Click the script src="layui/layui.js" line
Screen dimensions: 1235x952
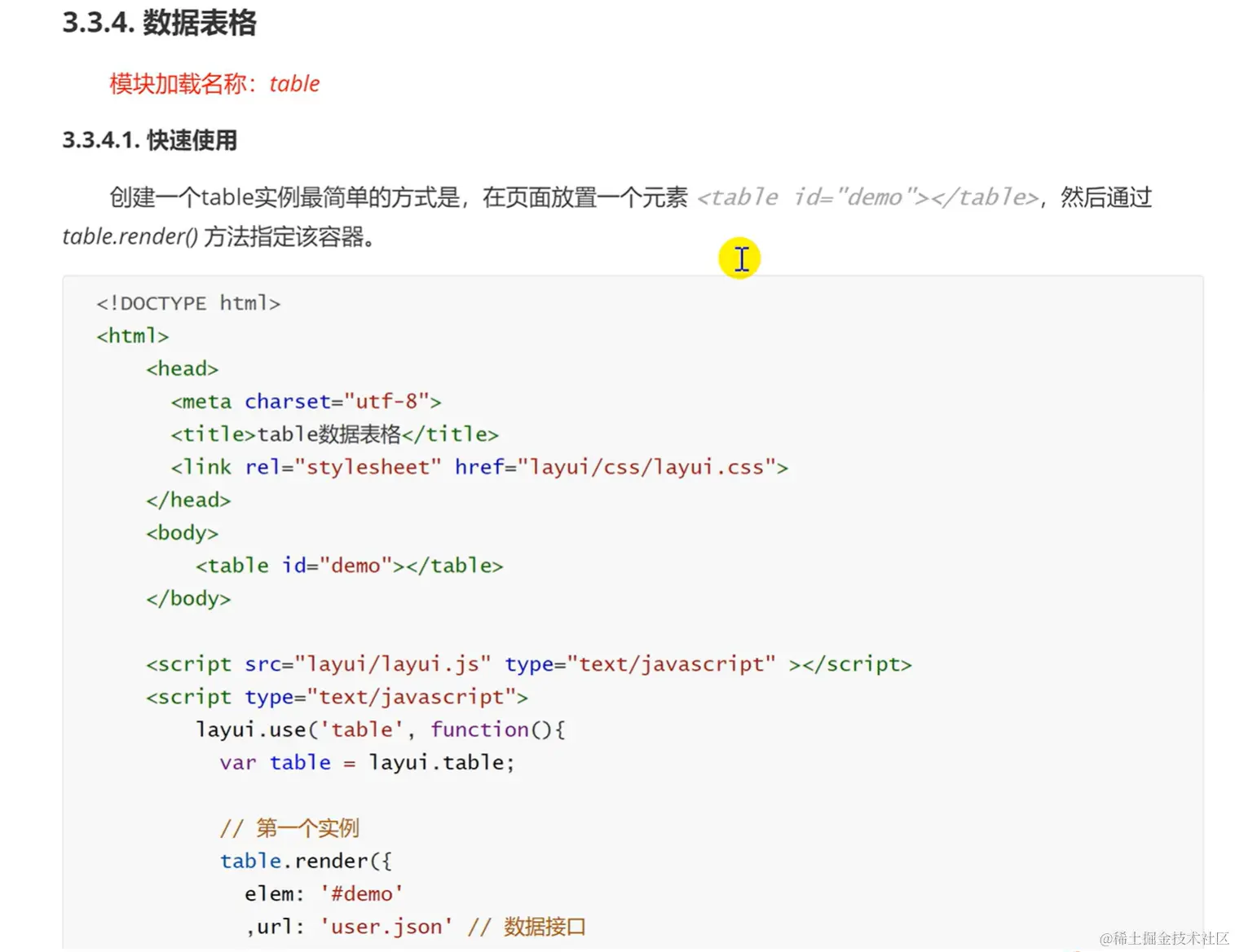click(528, 663)
